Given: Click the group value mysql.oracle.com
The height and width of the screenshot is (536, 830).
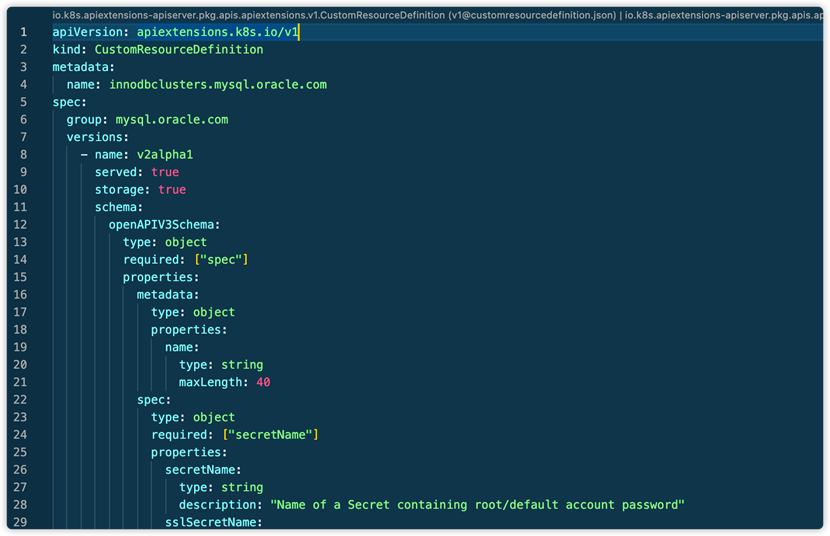Looking at the screenshot, I should (x=172, y=120).
